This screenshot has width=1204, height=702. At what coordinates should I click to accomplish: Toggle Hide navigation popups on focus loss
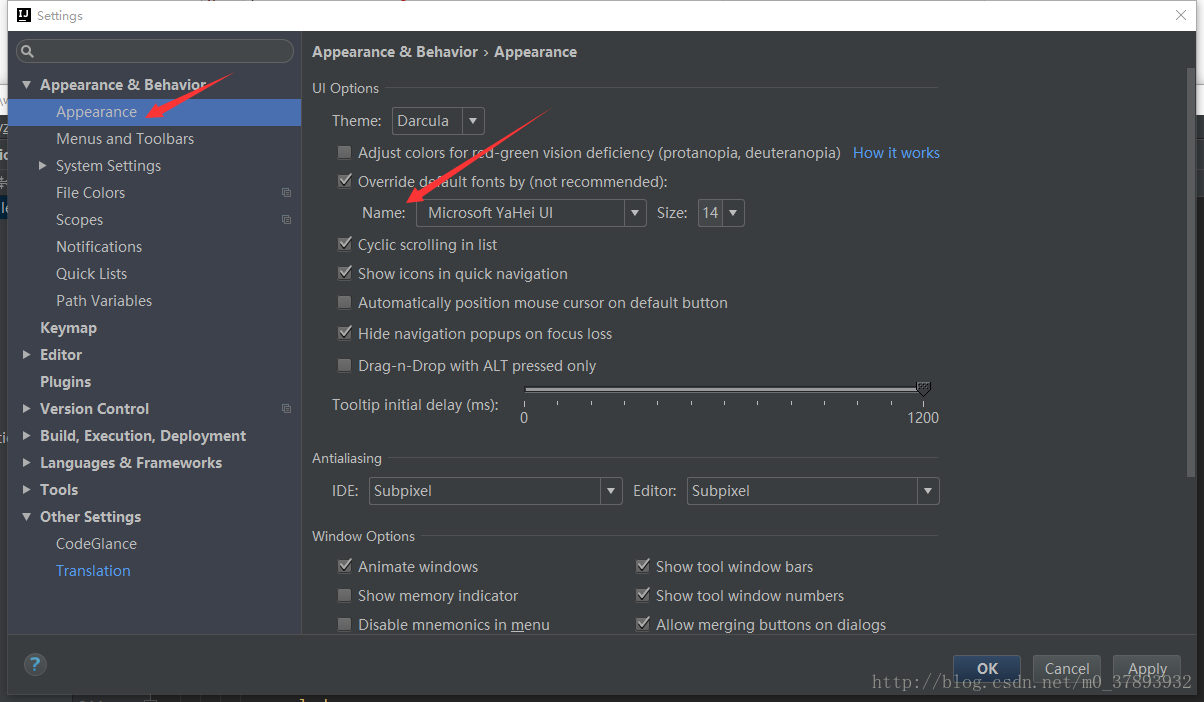pyautogui.click(x=344, y=334)
